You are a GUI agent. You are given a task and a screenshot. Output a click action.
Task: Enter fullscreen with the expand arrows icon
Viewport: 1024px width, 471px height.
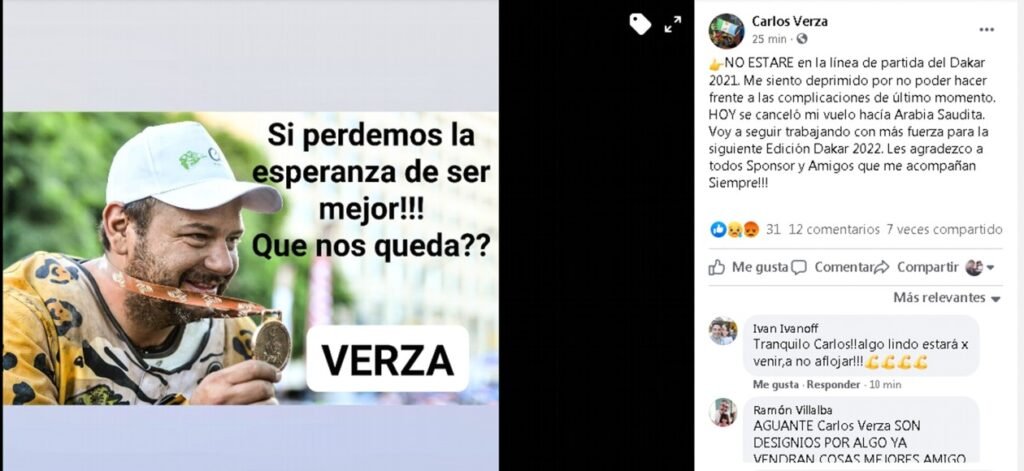[673, 25]
